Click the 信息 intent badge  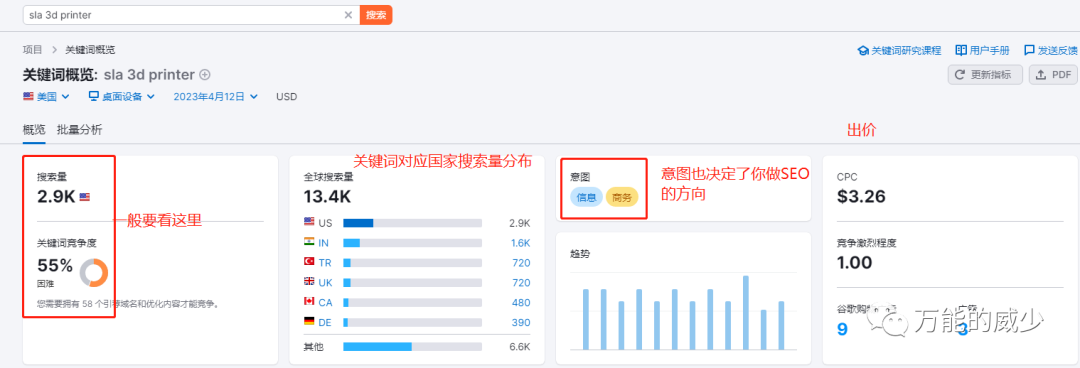tap(586, 197)
